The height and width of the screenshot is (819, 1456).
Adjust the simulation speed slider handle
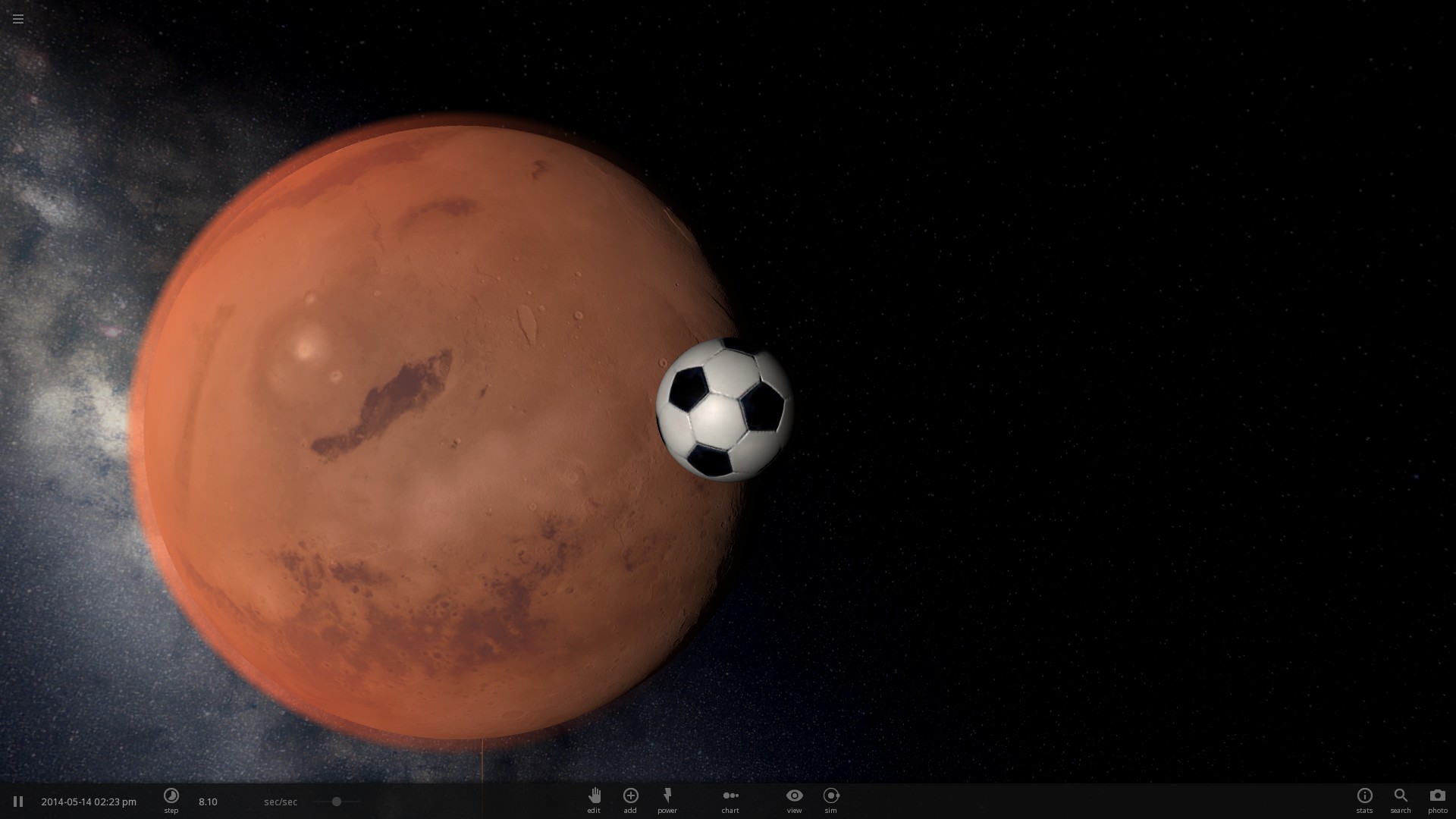(x=337, y=802)
